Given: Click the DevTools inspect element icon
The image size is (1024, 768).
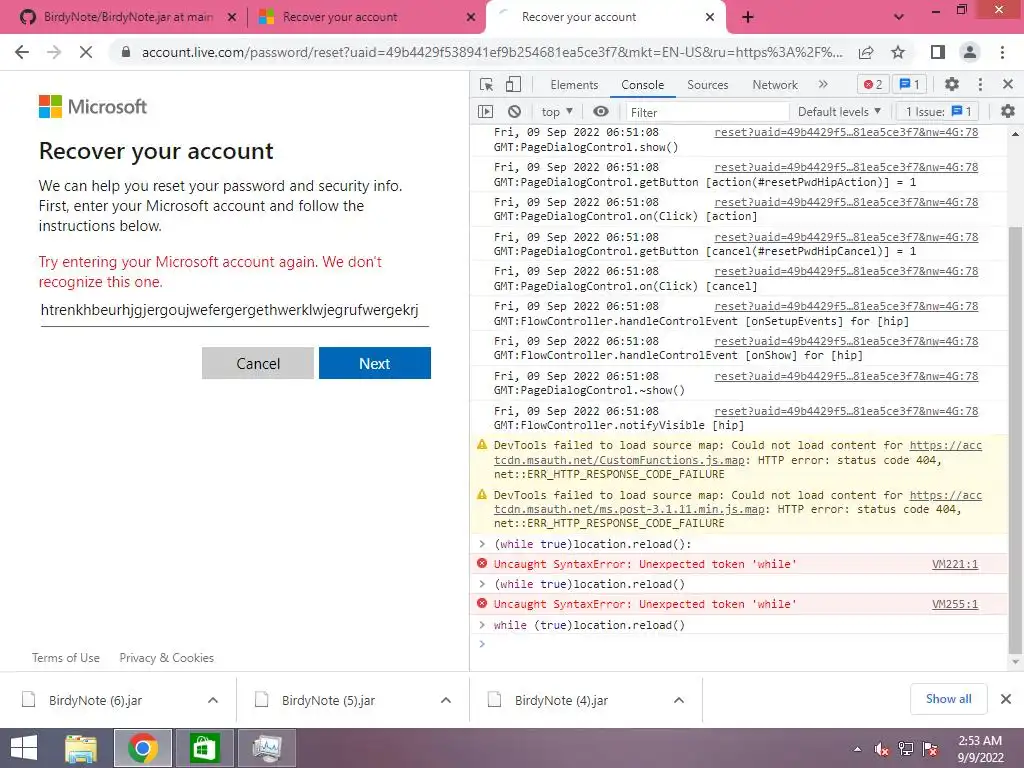Looking at the screenshot, I should (x=486, y=85).
